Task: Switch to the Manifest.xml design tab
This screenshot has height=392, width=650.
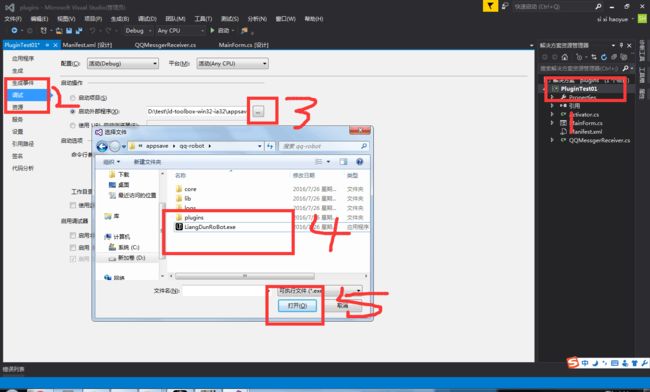Action: (87, 45)
